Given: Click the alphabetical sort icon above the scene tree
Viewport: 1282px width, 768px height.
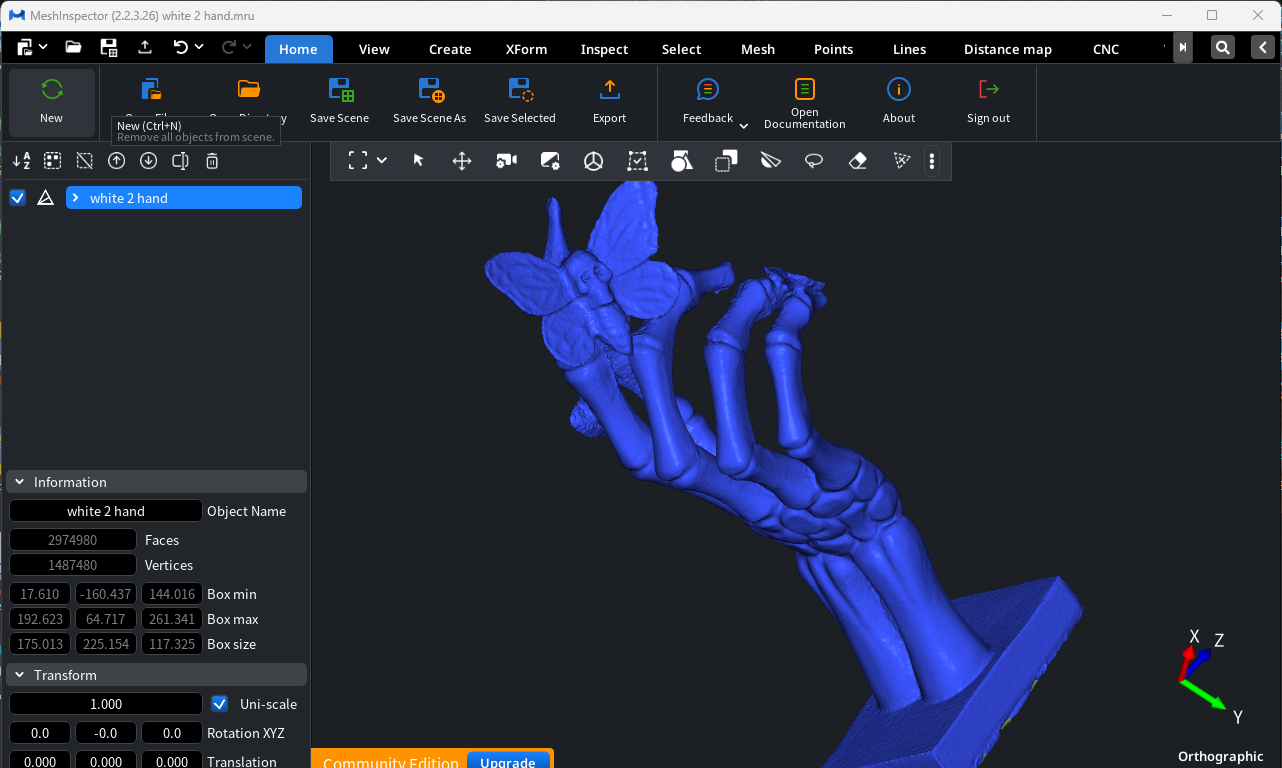Looking at the screenshot, I should click(21, 160).
